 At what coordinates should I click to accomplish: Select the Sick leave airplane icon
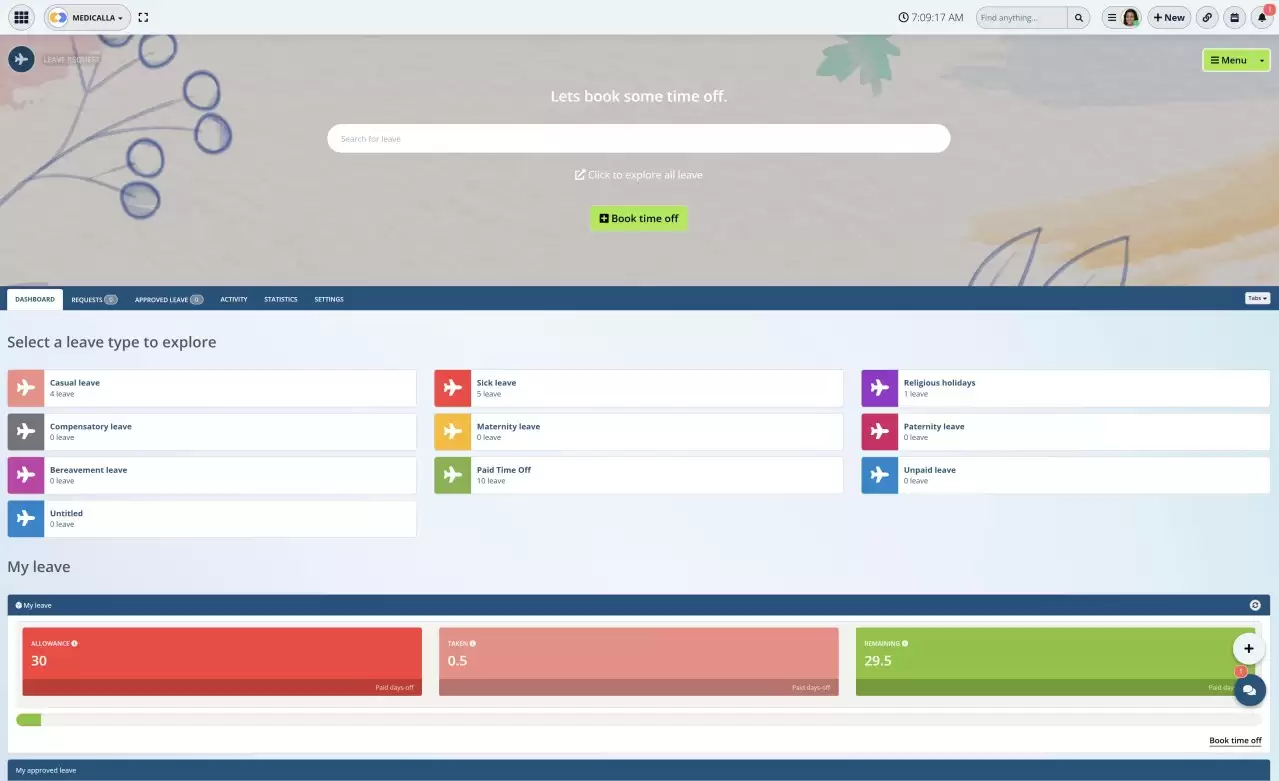point(452,387)
